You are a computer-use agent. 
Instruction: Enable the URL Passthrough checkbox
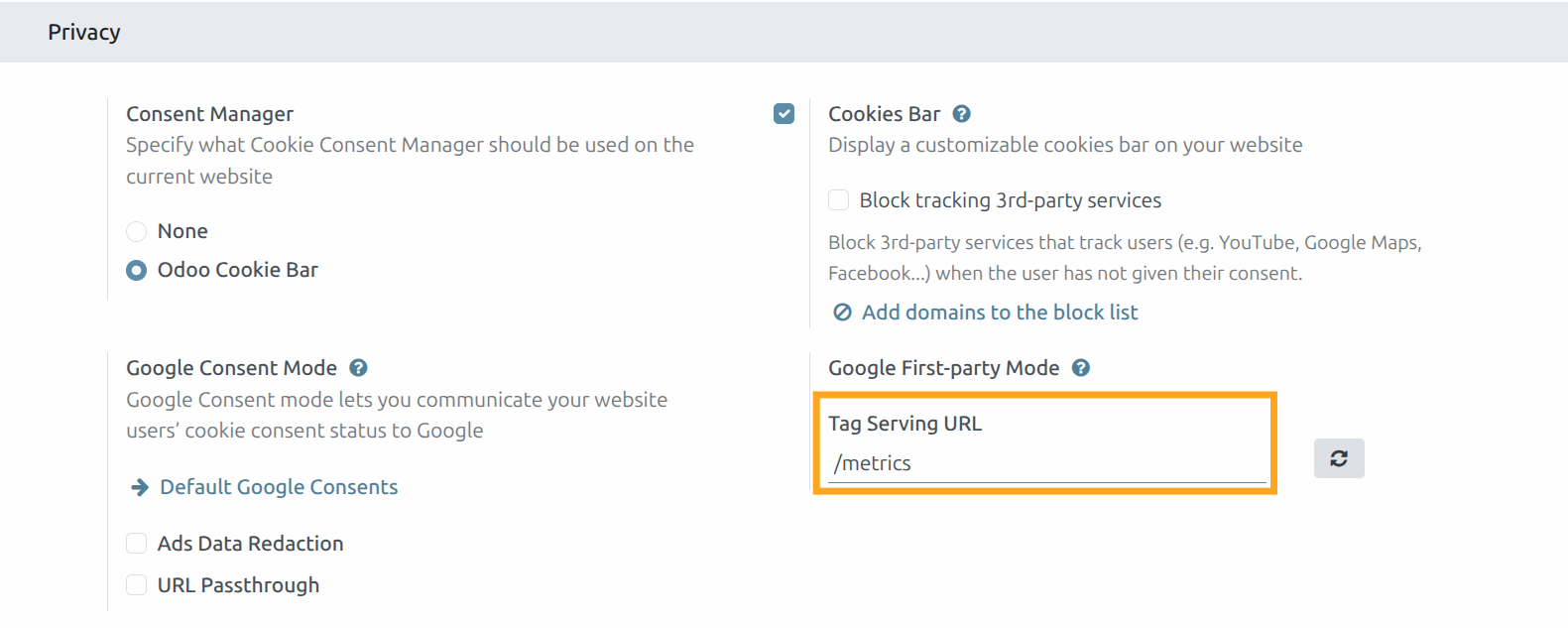[x=137, y=585]
